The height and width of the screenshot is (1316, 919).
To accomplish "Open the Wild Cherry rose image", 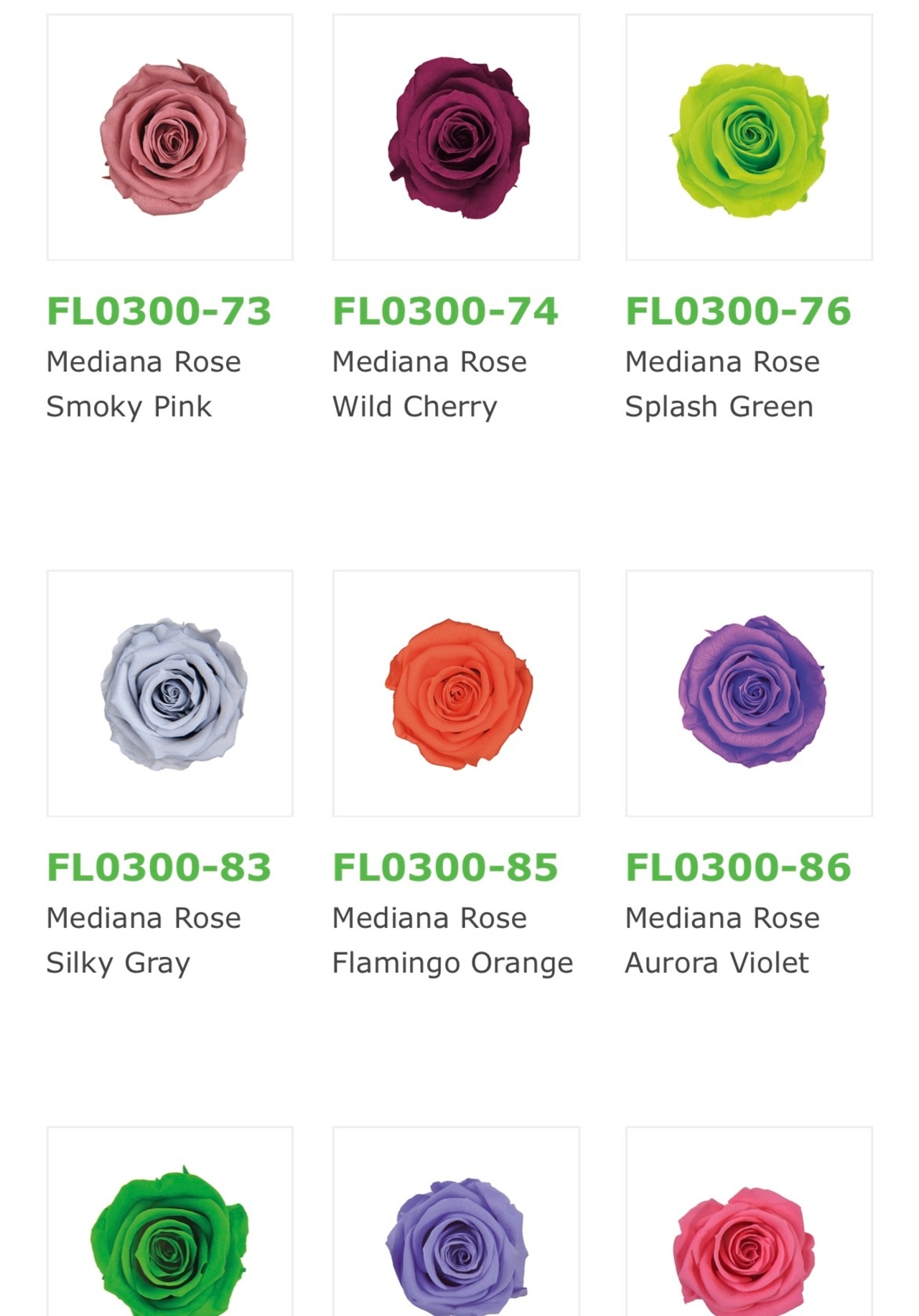I will point(456,137).
